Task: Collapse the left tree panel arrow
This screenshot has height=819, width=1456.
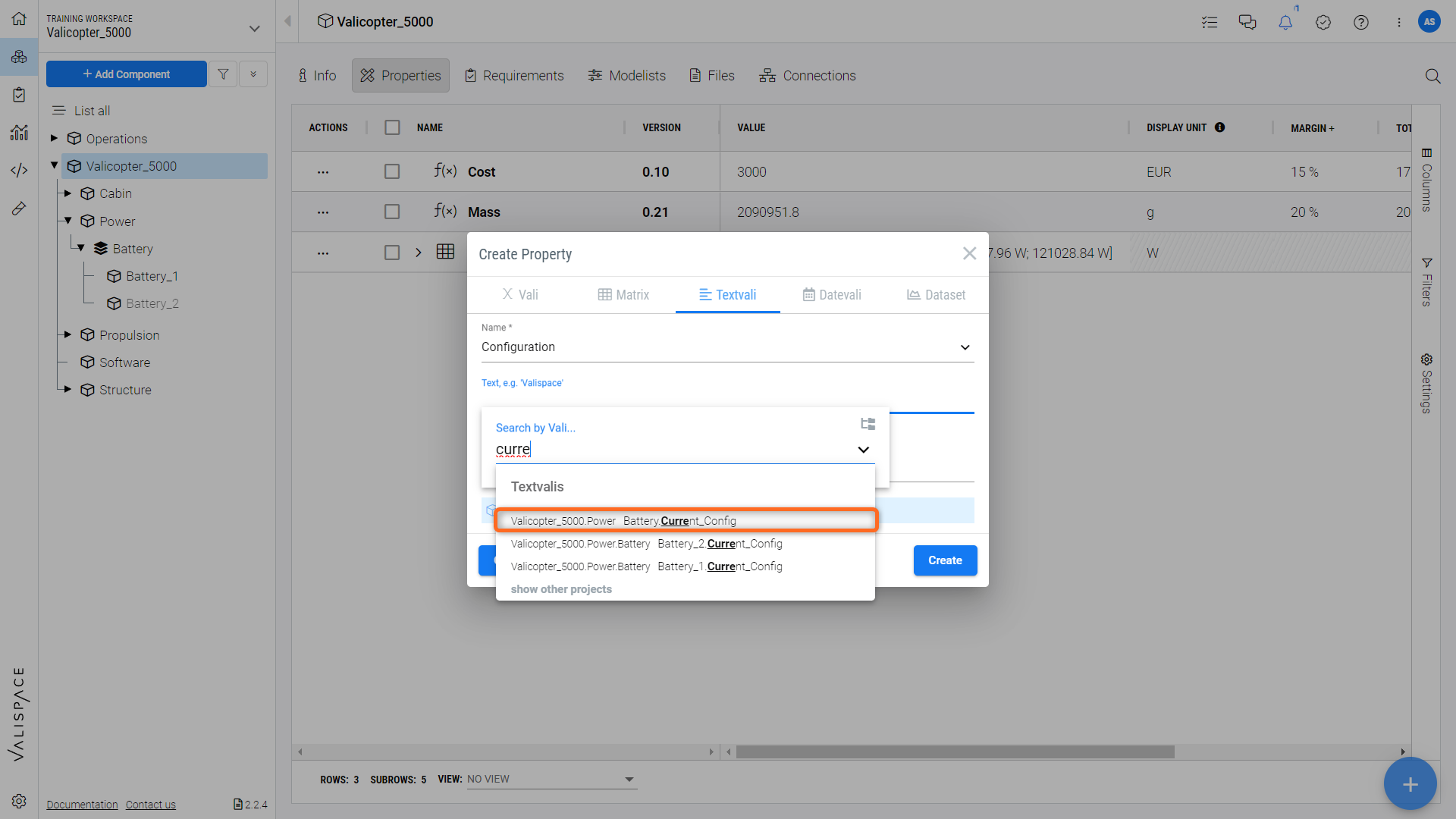Action: click(x=287, y=21)
